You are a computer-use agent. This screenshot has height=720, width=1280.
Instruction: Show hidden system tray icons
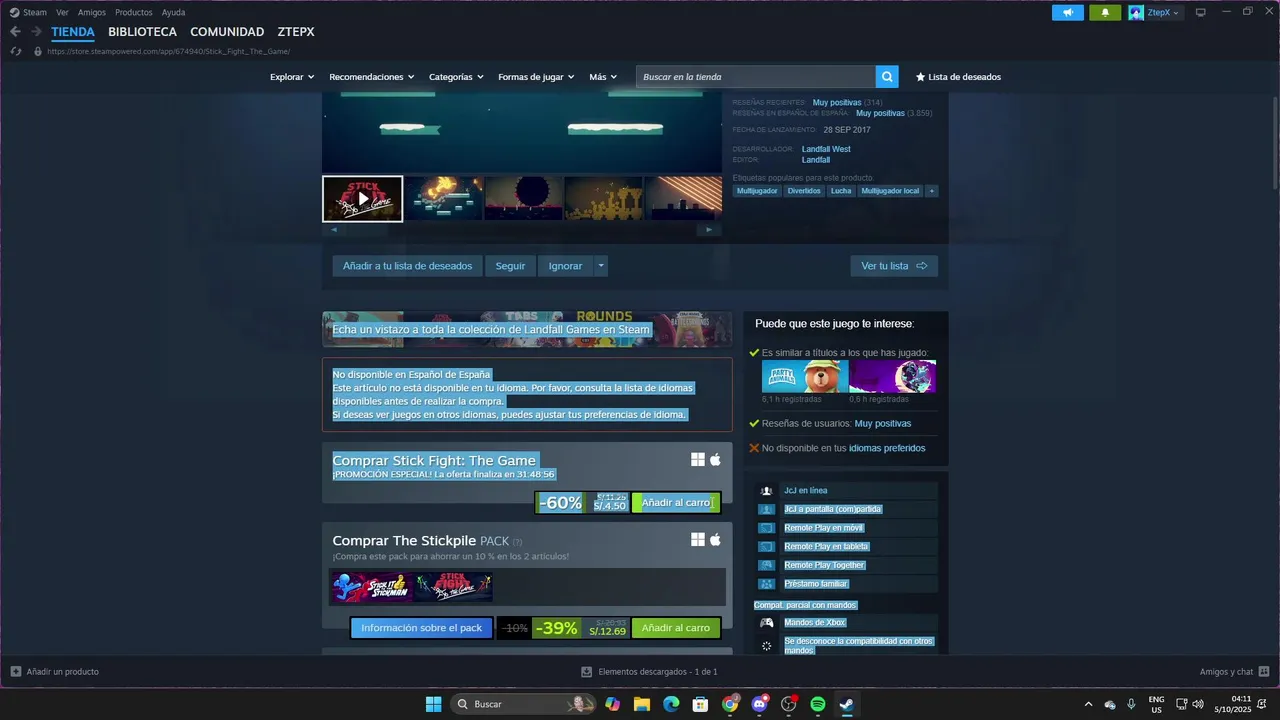1088,704
